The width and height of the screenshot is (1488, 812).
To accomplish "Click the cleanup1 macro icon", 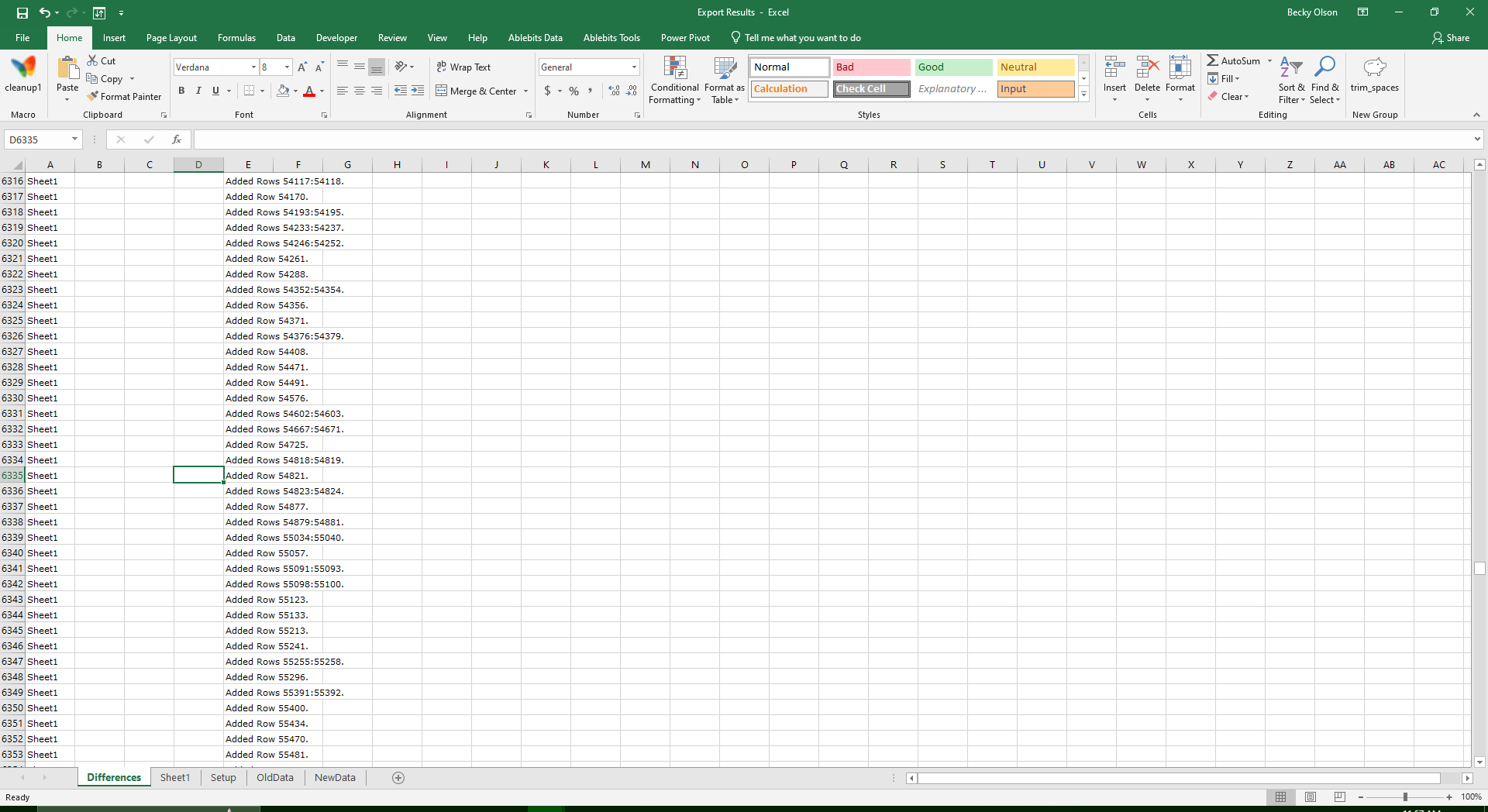I will pos(23,74).
